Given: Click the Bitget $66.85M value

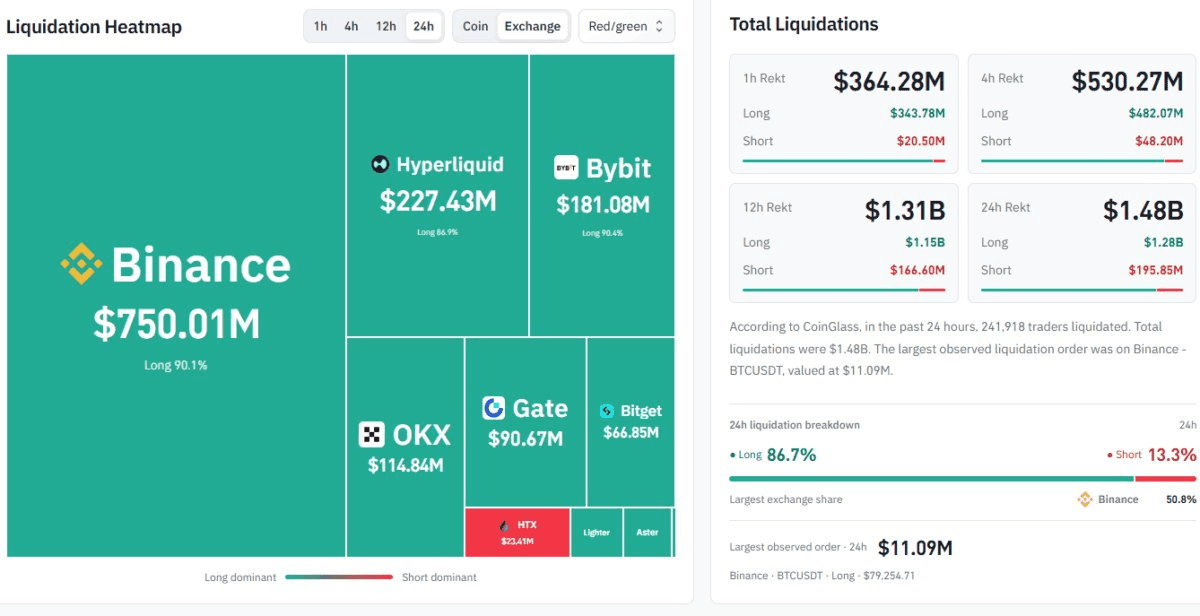Looking at the screenshot, I should 631,433.
